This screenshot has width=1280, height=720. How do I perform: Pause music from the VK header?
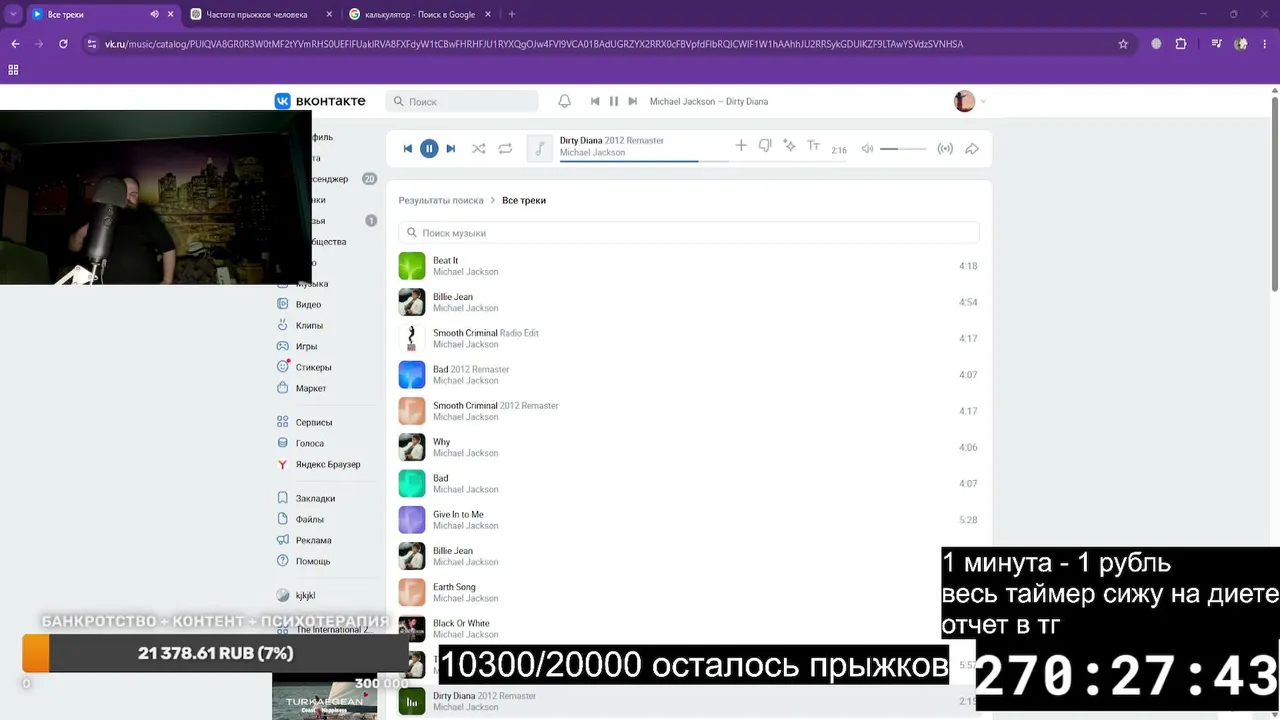614,101
